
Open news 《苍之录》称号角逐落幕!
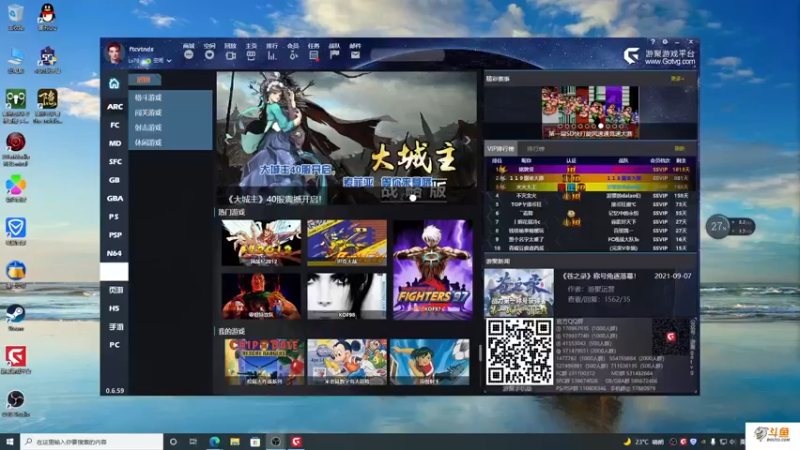599,276
